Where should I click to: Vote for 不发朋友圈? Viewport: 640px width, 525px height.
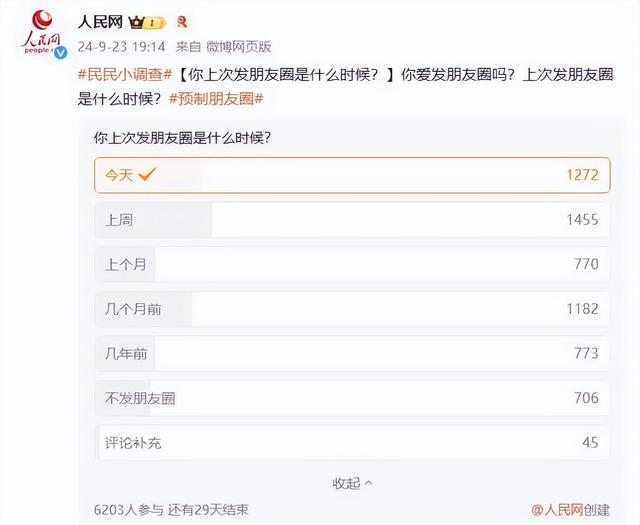(x=352, y=398)
